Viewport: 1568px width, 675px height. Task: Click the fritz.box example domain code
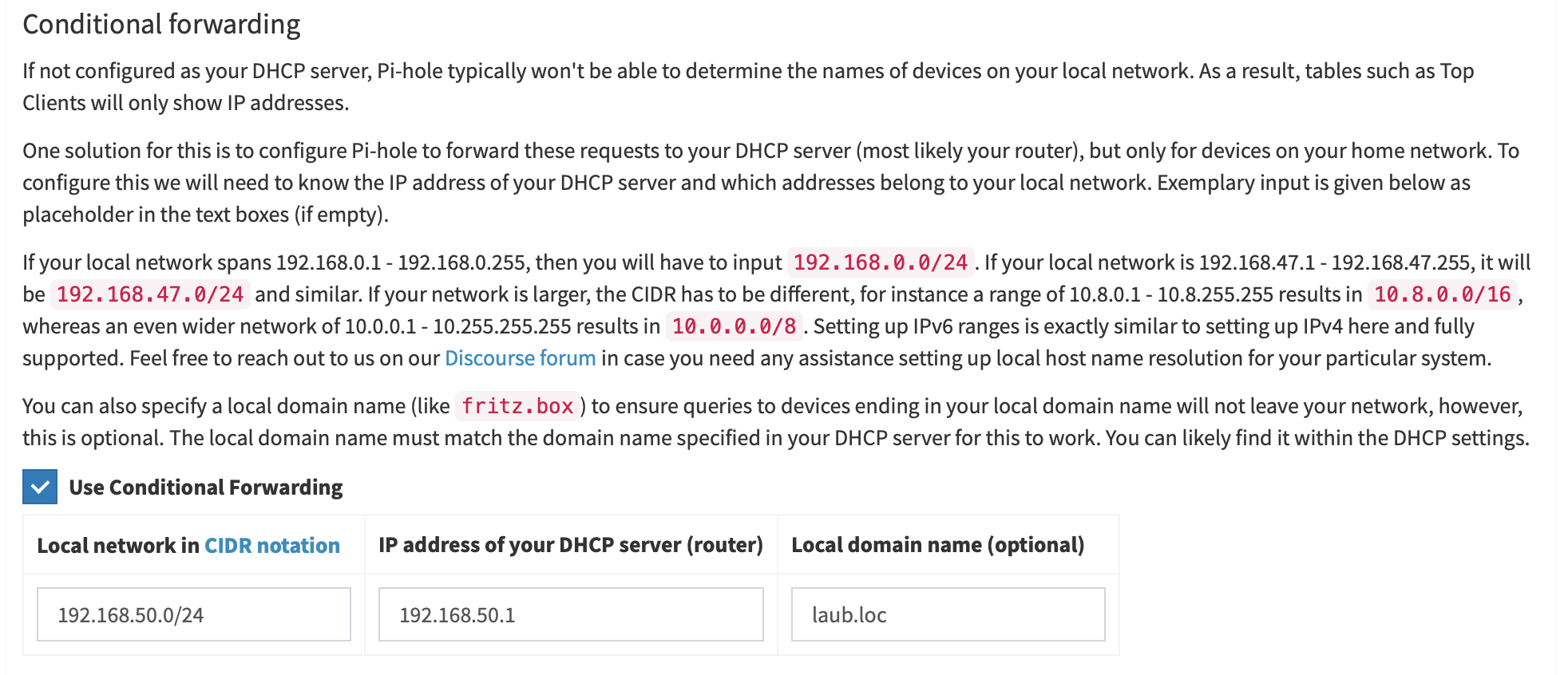point(517,406)
